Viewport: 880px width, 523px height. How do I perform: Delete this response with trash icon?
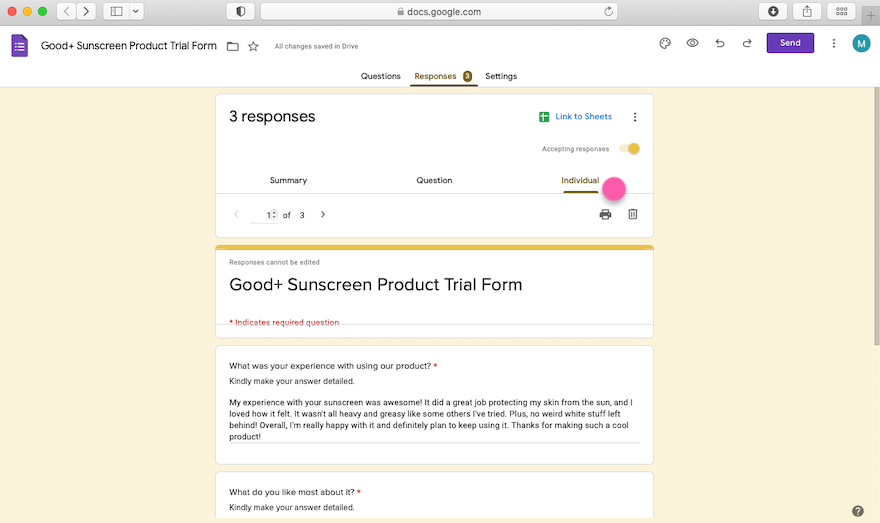pos(632,214)
